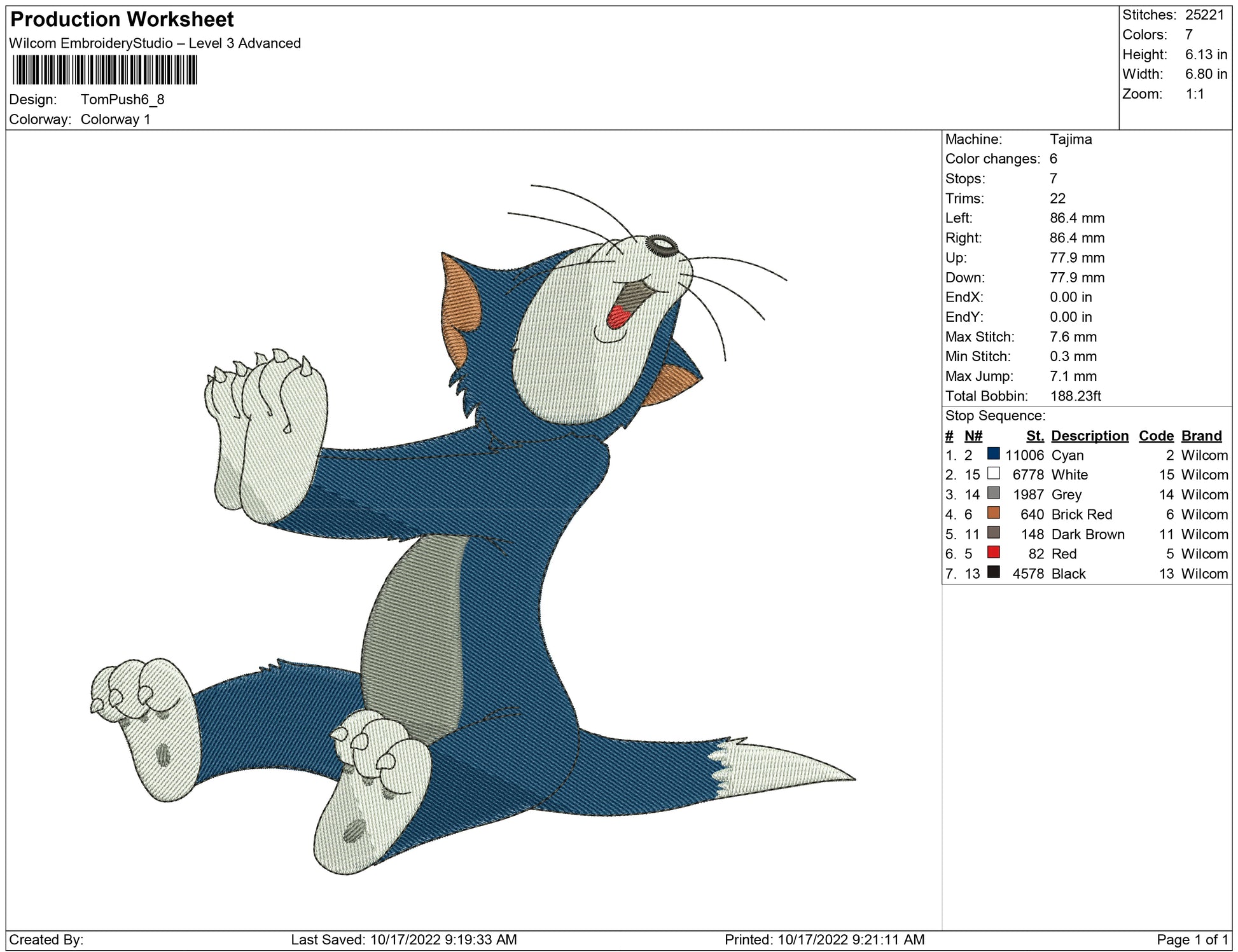This screenshot has height=952, width=1238.
Task: Click the Stitches count 25221
Action: [1204, 15]
